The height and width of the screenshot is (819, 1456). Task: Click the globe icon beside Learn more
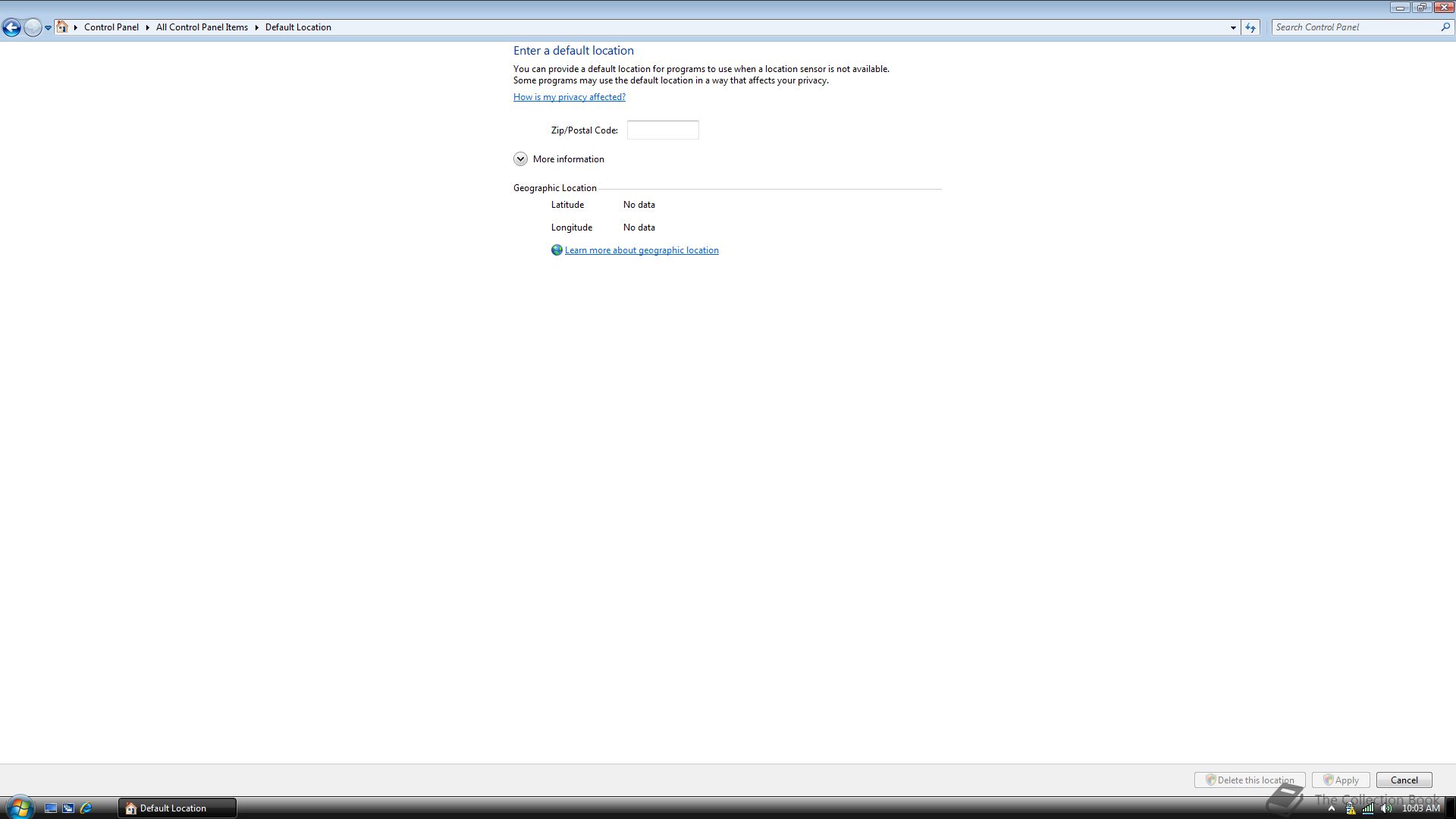pos(557,249)
